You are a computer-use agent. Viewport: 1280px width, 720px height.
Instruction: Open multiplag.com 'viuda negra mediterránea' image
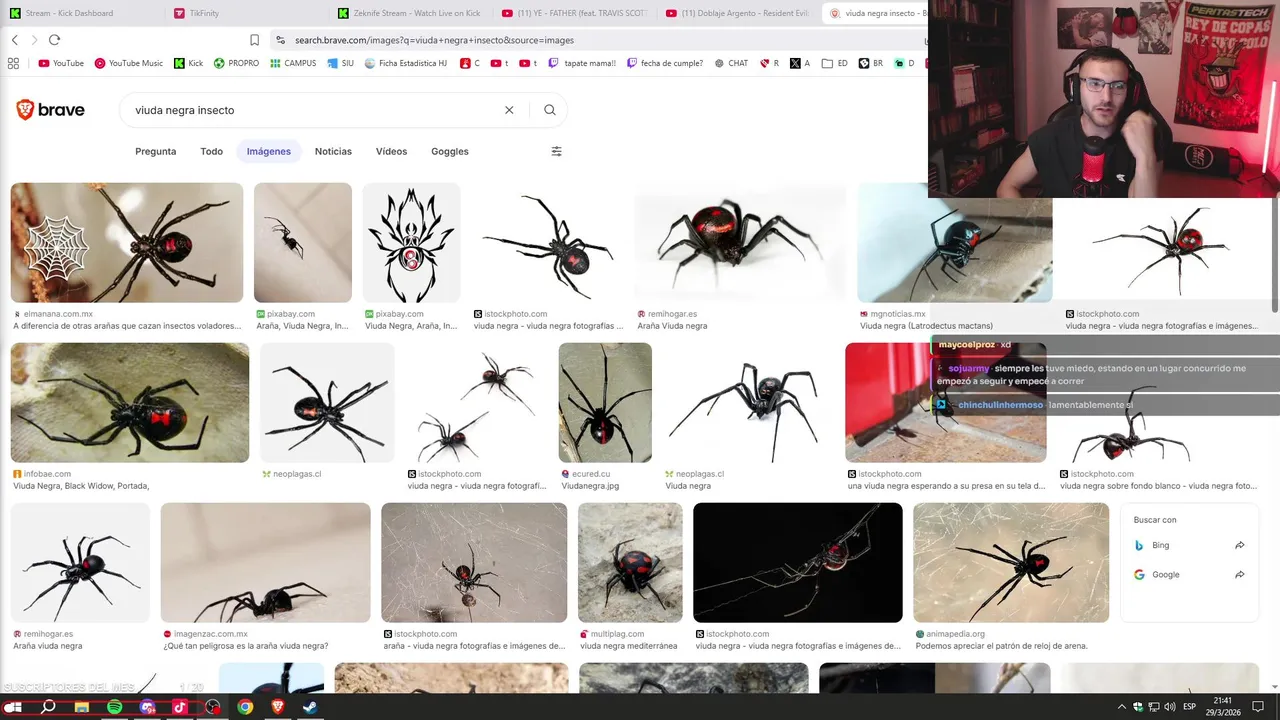pyautogui.click(x=630, y=562)
